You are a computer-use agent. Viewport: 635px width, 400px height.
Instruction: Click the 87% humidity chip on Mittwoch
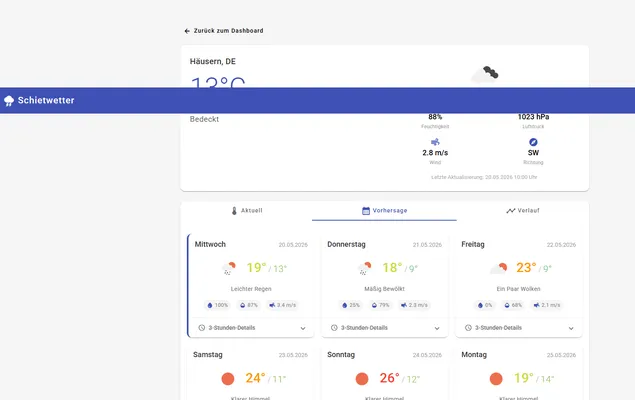pos(249,305)
